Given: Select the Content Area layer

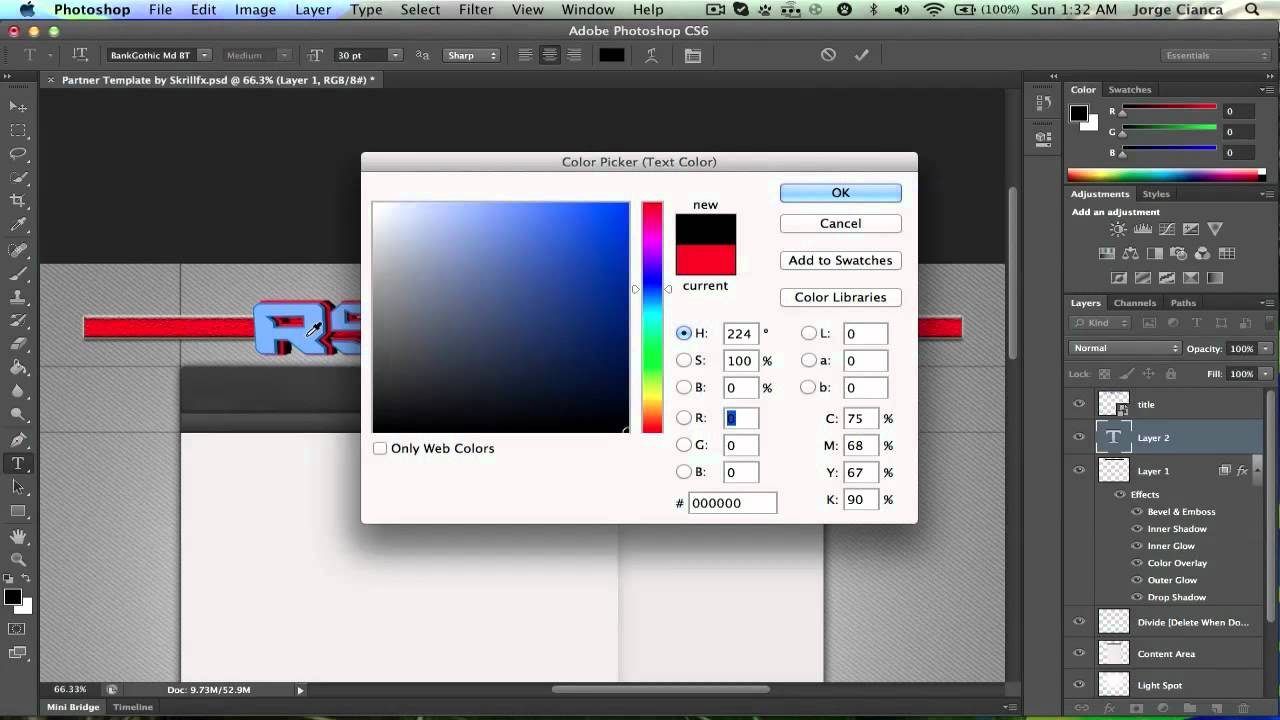Looking at the screenshot, I should tap(1166, 654).
